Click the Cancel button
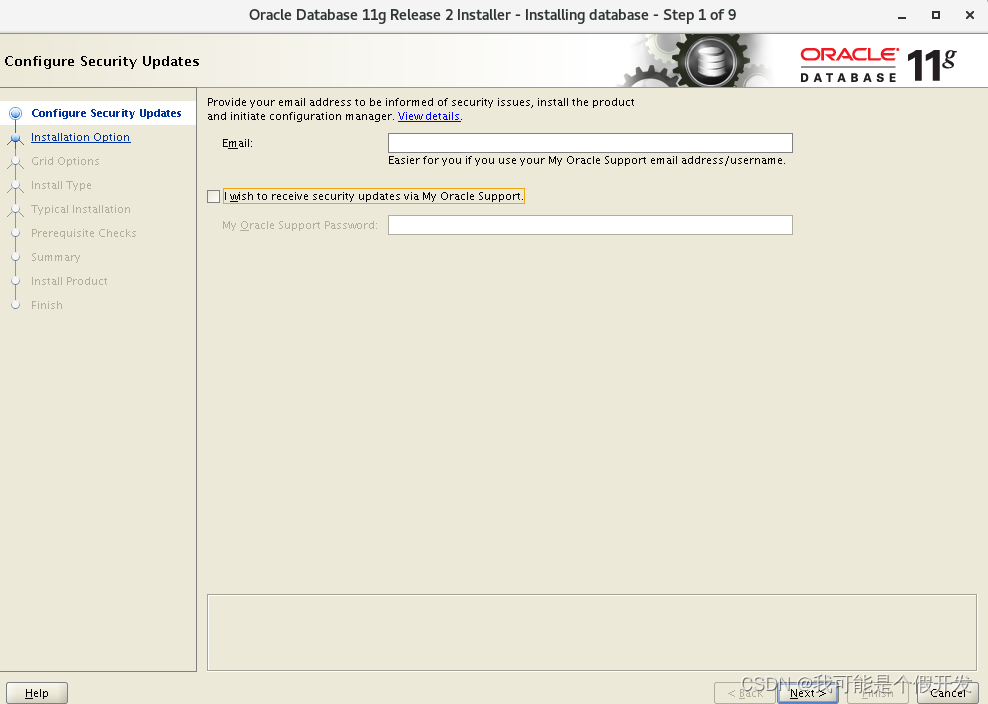Viewport: 988px width, 704px height. [x=947, y=693]
